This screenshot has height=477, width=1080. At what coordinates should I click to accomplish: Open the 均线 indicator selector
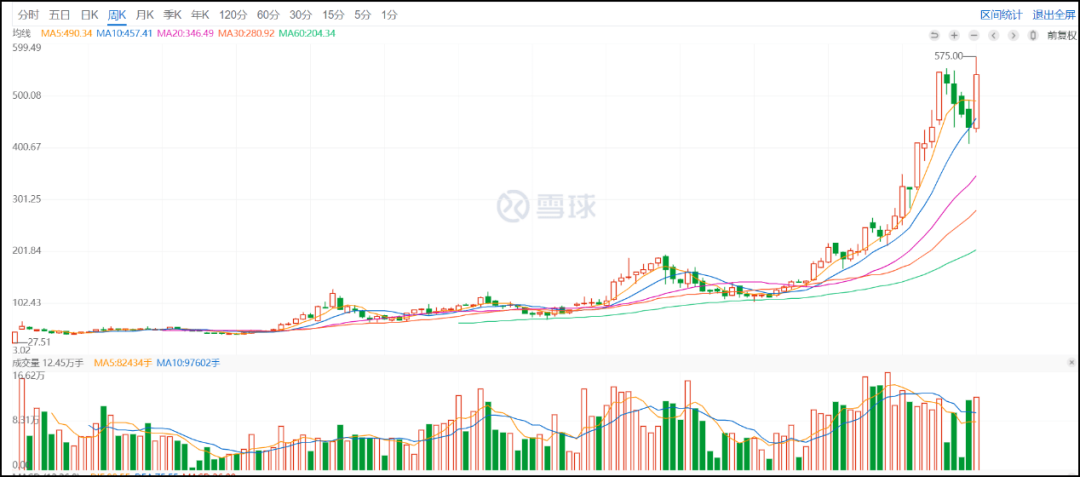(21, 34)
